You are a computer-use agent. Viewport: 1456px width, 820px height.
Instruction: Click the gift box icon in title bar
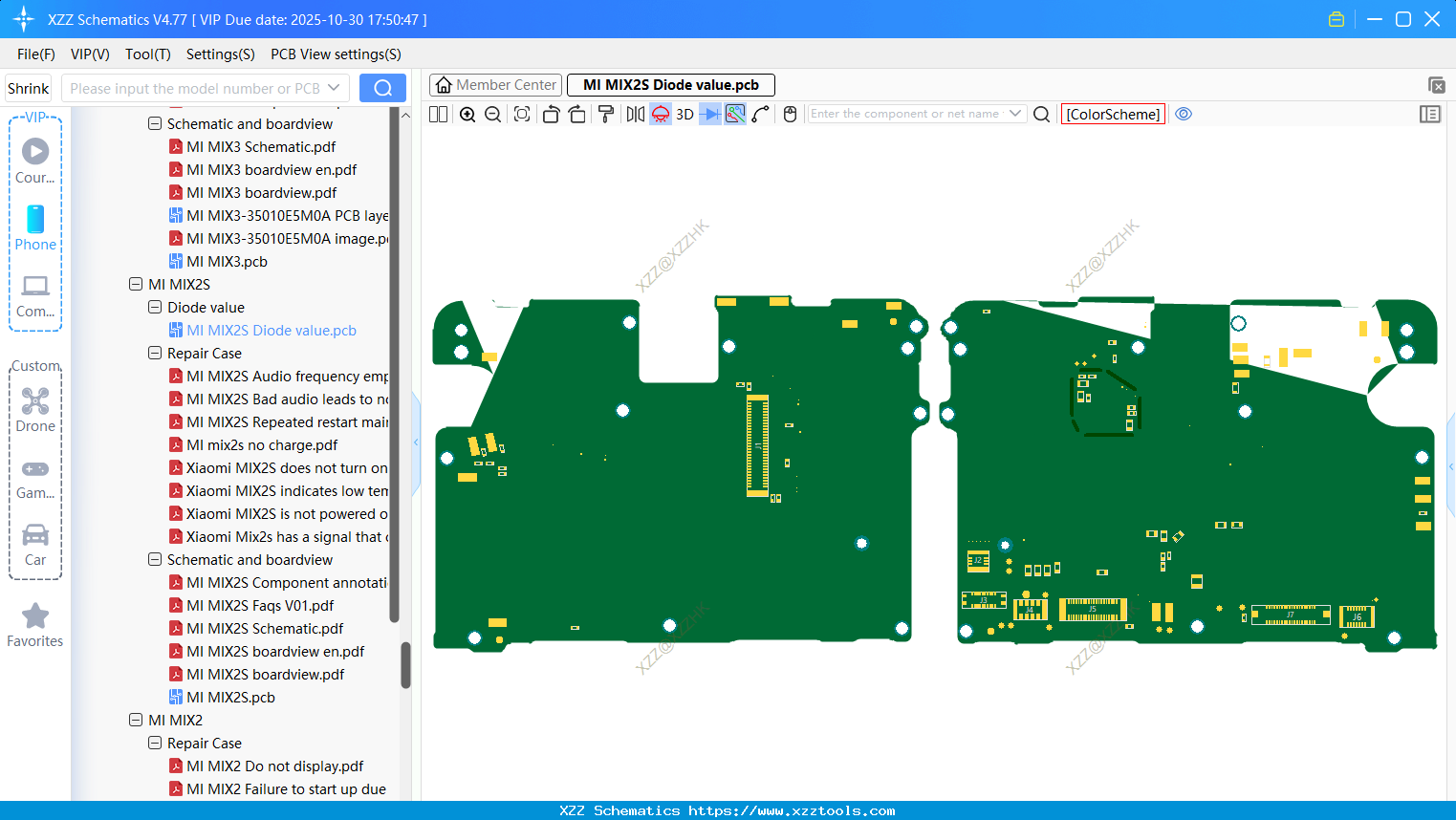pyautogui.click(x=1336, y=19)
